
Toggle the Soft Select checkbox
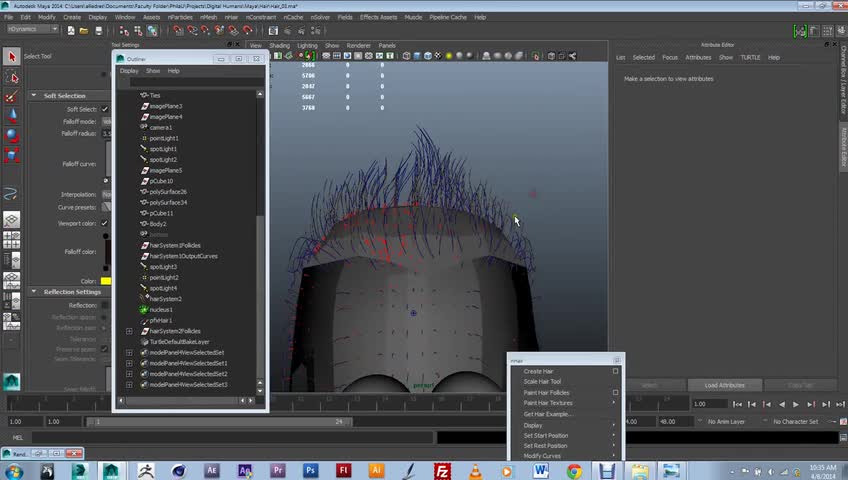point(105,109)
